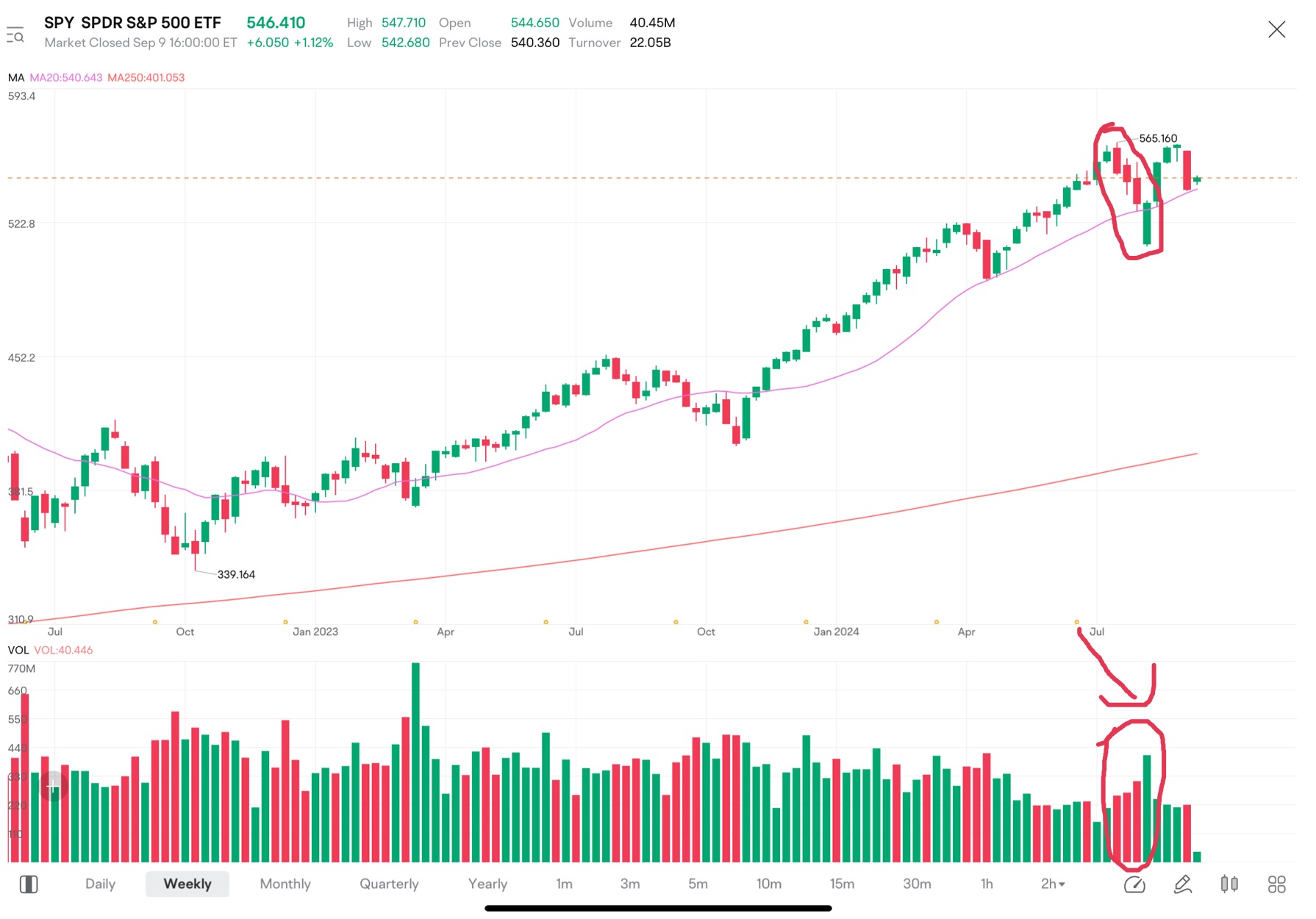Tap the 522.8 price axis label

(x=21, y=224)
